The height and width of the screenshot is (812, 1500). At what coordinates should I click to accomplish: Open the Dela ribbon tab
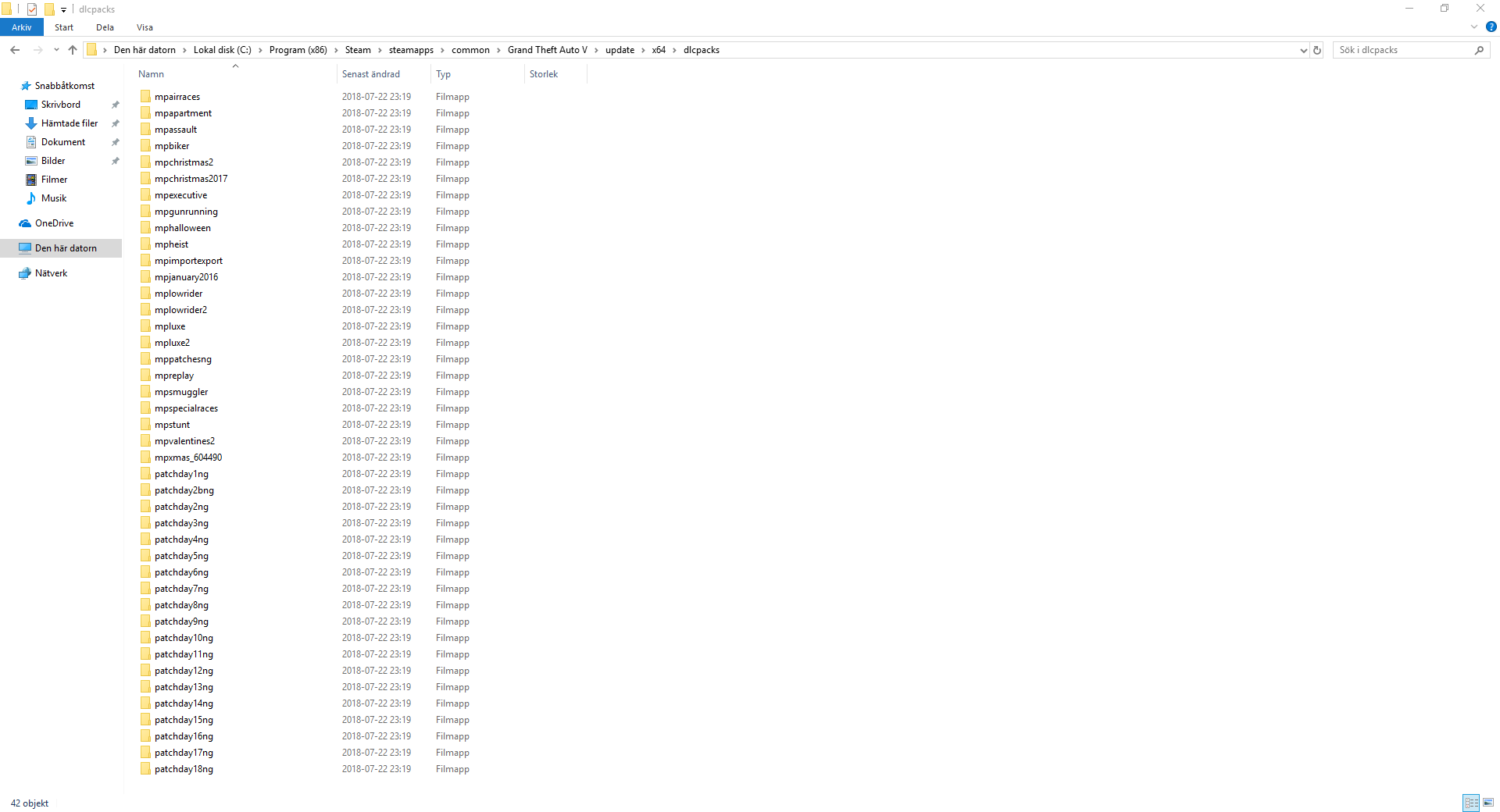click(105, 27)
